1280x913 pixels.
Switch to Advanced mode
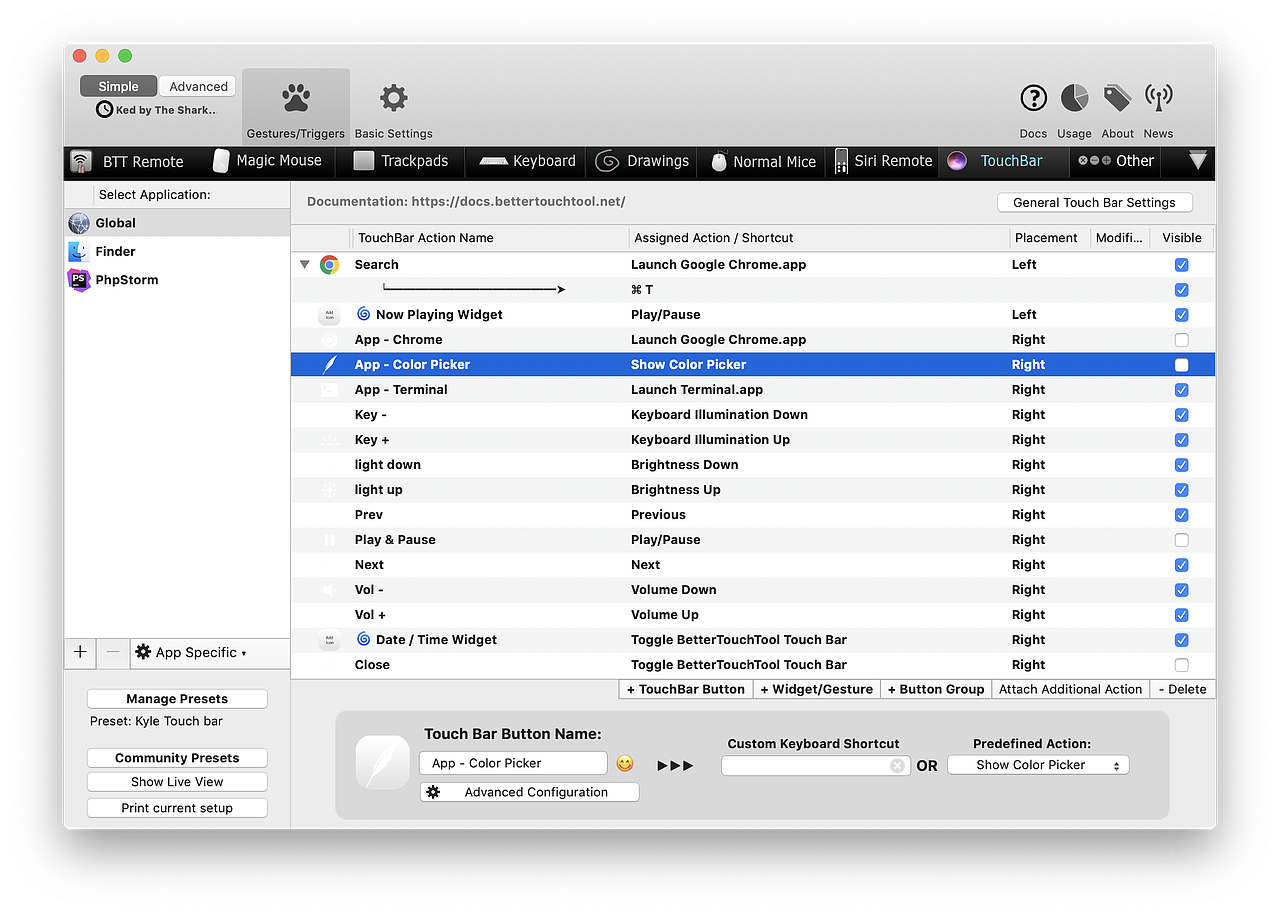coord(198,87)
